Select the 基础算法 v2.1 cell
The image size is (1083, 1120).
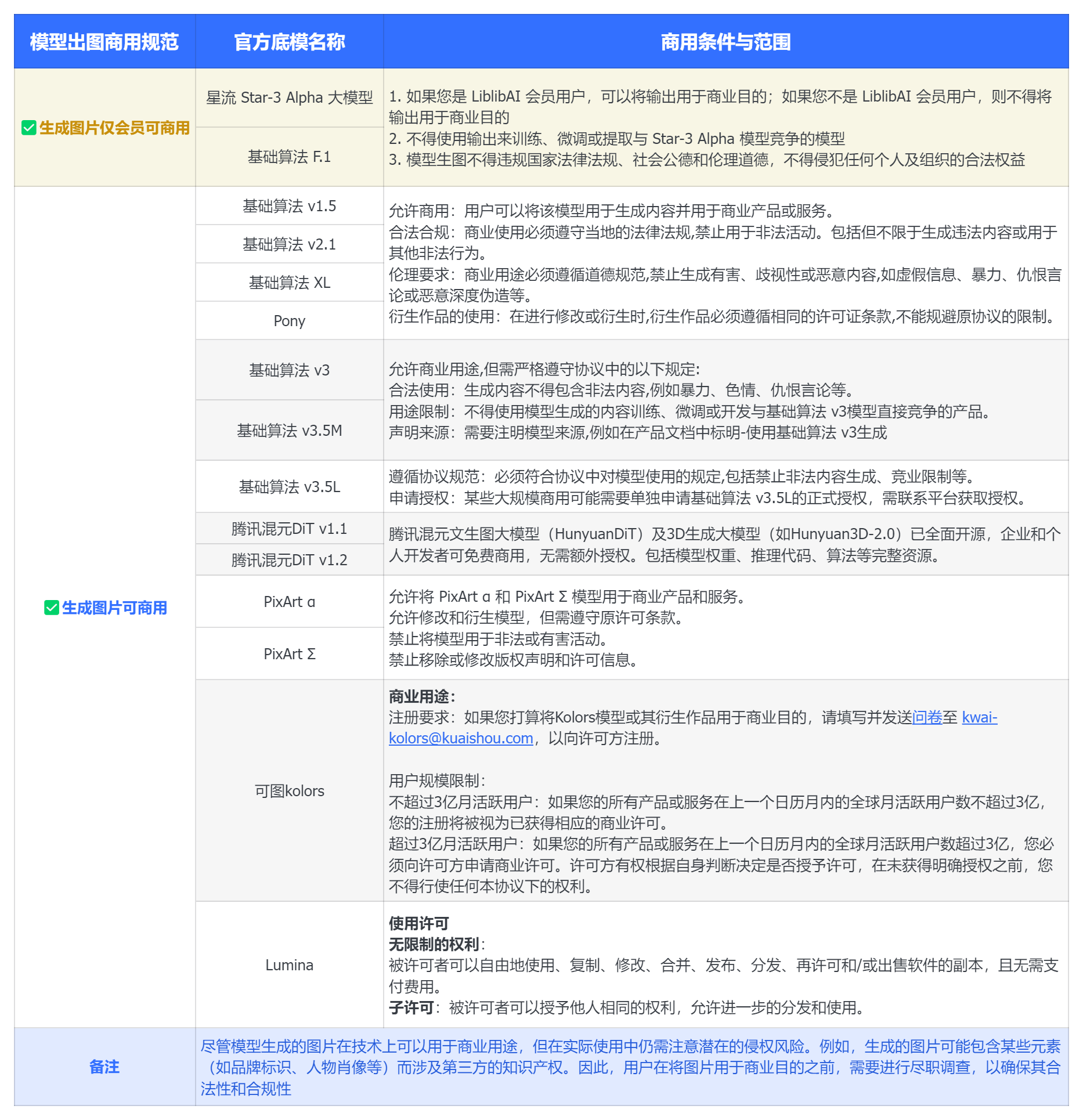289,244
